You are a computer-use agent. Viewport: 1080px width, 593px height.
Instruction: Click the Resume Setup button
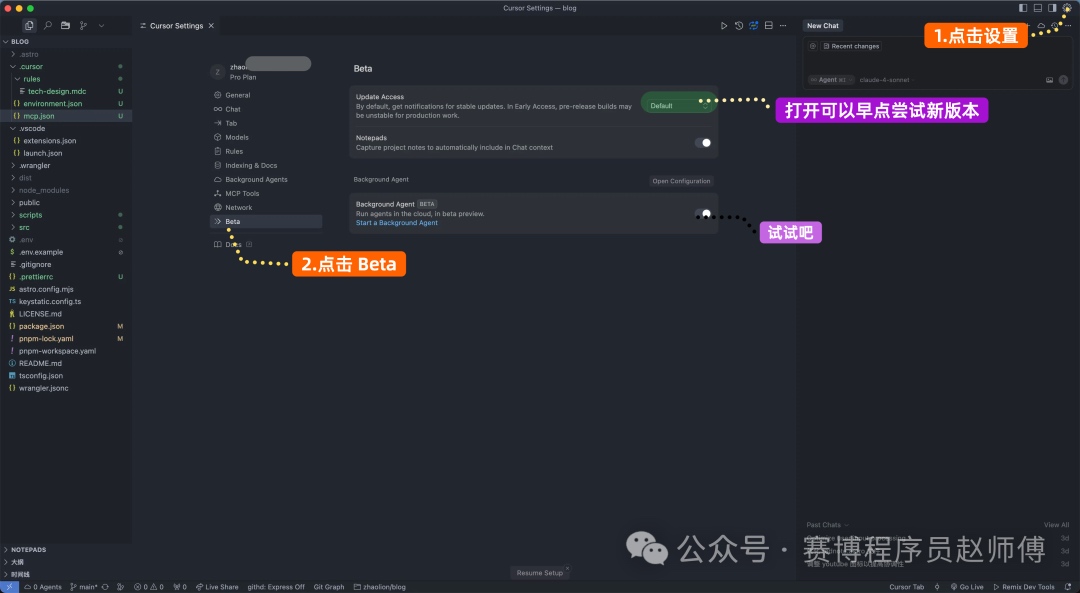(x=540, y=573)
